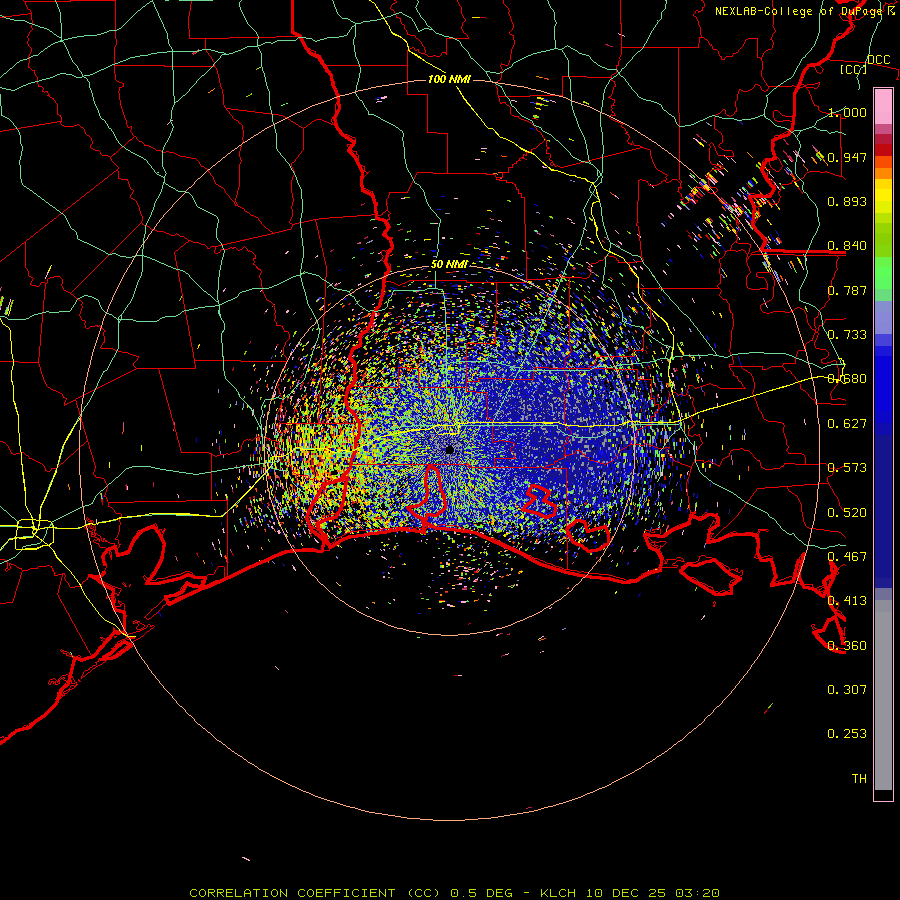Click the 0.627 scale value
Image resolution: width=900 pixels, height=900 pixels.
pos(847,424)
